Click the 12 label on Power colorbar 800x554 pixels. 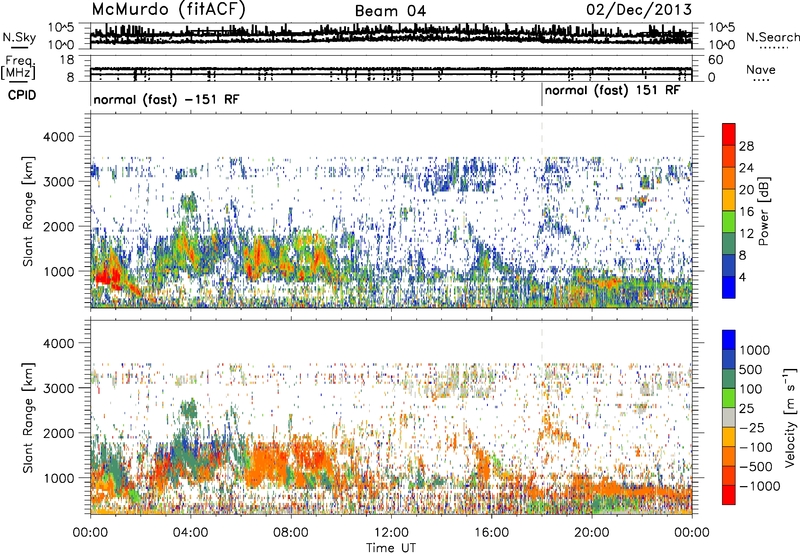pos(746,234)
